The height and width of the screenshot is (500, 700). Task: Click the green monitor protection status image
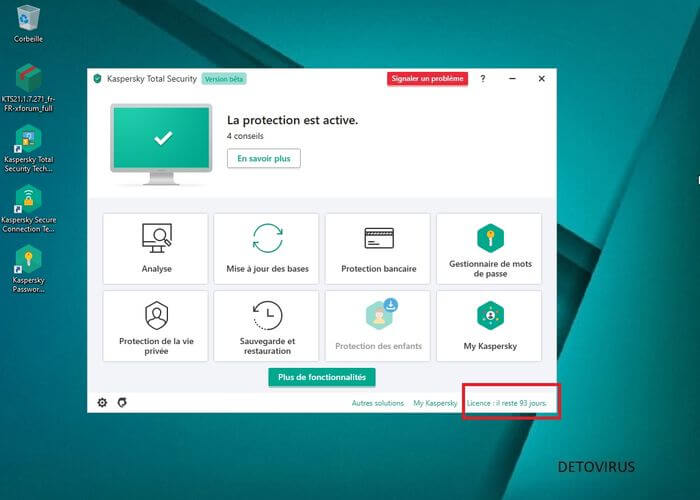tap(161, 144)
